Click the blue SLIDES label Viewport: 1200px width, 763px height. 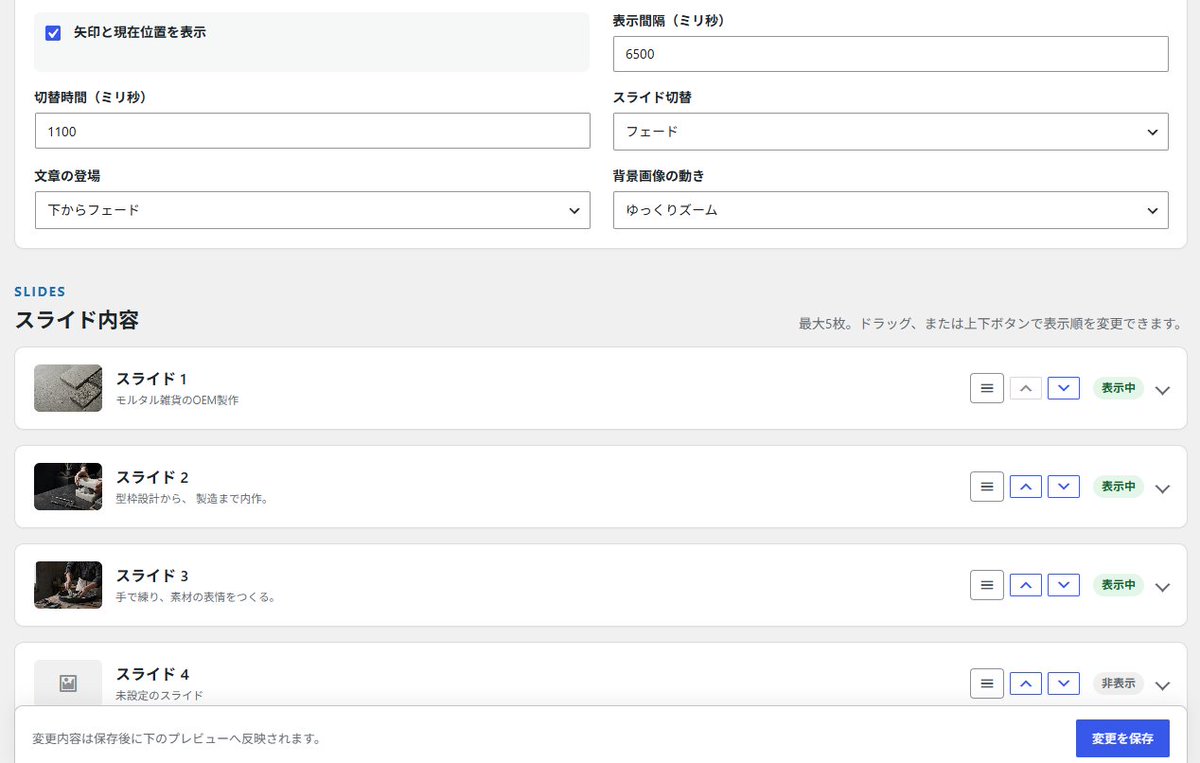click(40, 292)
